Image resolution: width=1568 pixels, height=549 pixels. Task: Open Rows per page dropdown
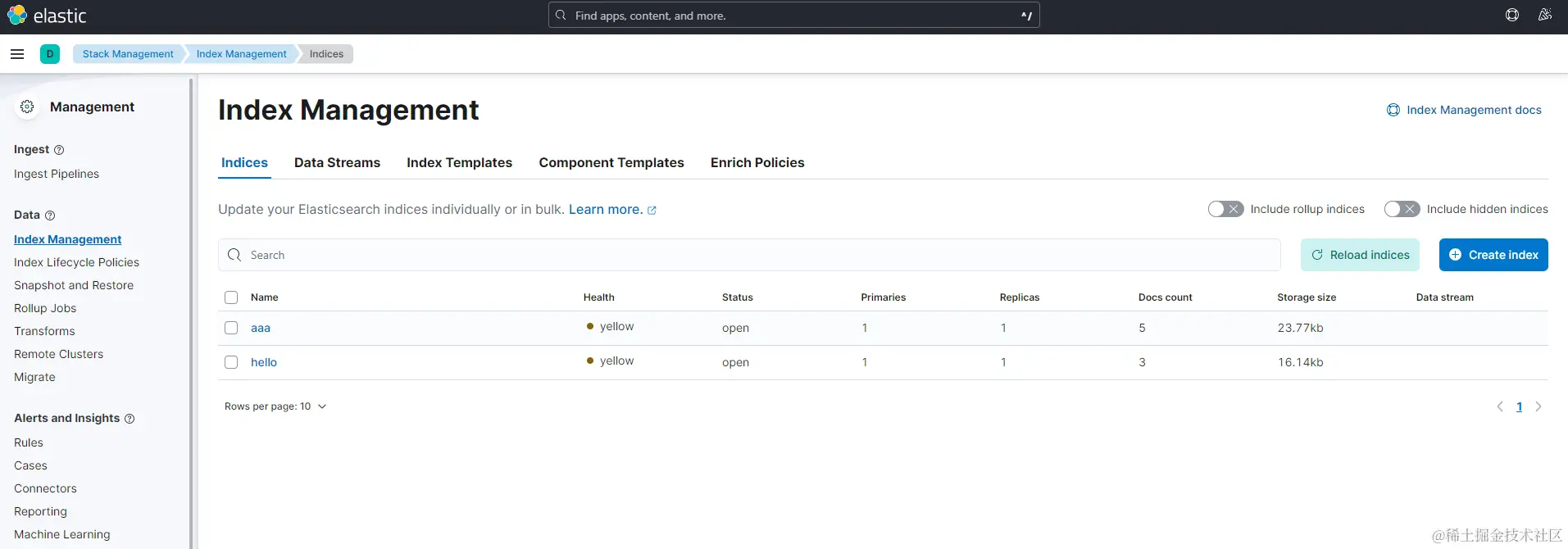(x=275, y=406)
